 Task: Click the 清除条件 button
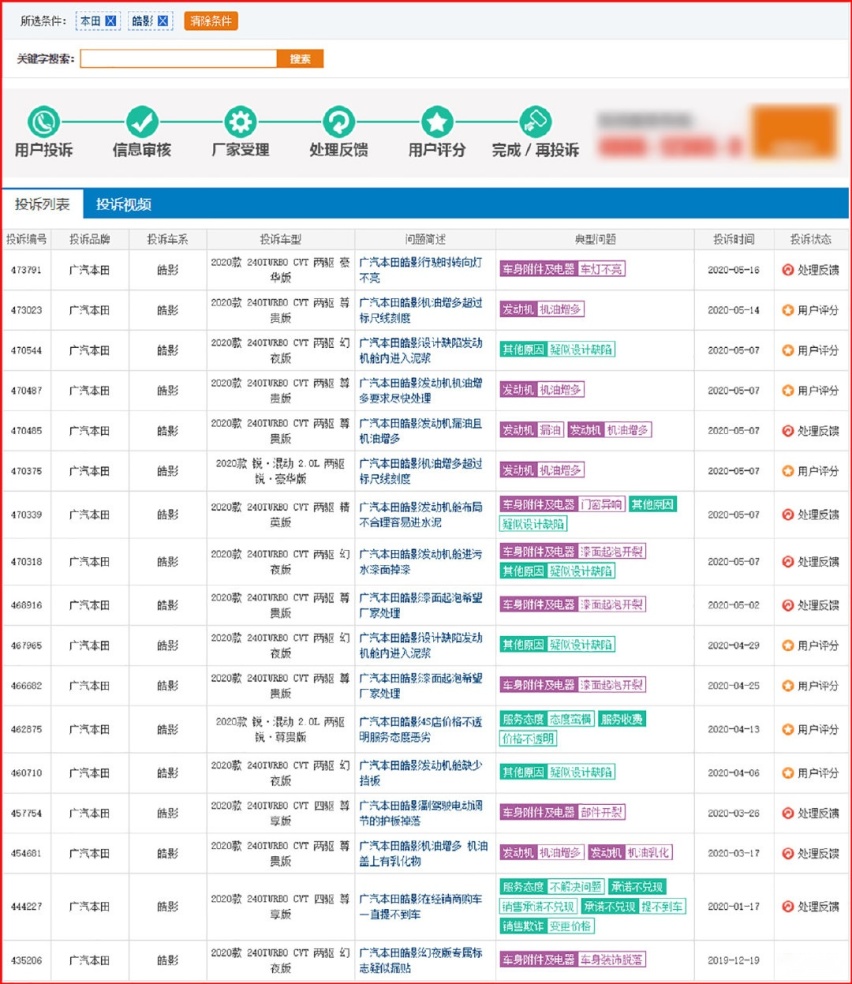(211, 21)
